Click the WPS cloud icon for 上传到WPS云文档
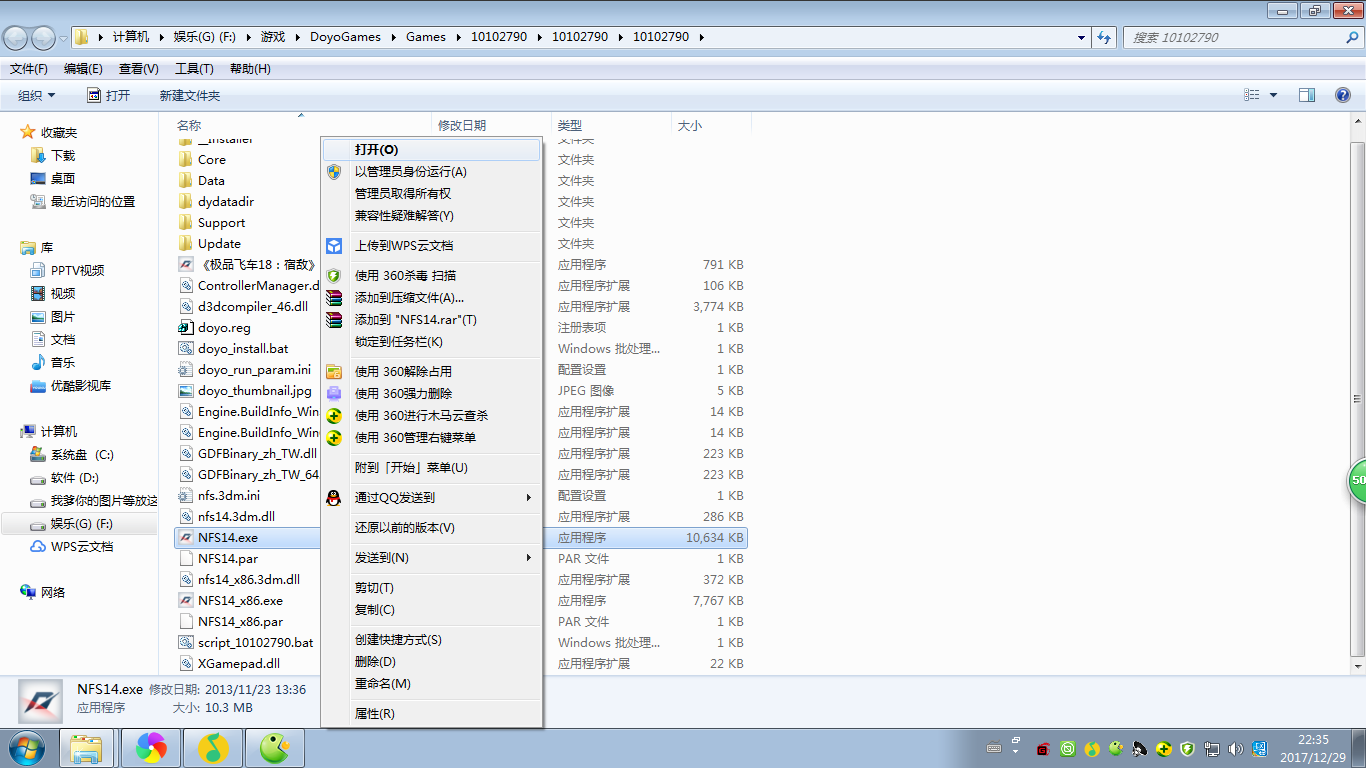The width and height of the screenshot is (1366, 768). [334, 245]
